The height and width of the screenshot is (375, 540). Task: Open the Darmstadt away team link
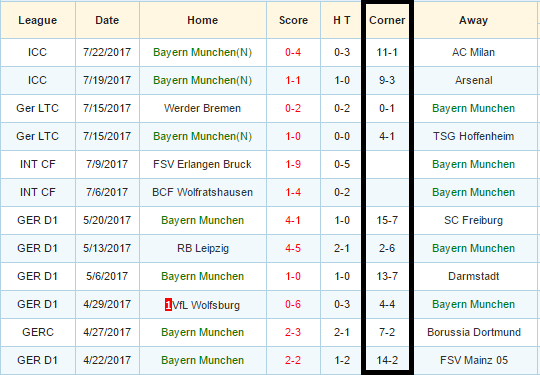[x=474, y=276]
